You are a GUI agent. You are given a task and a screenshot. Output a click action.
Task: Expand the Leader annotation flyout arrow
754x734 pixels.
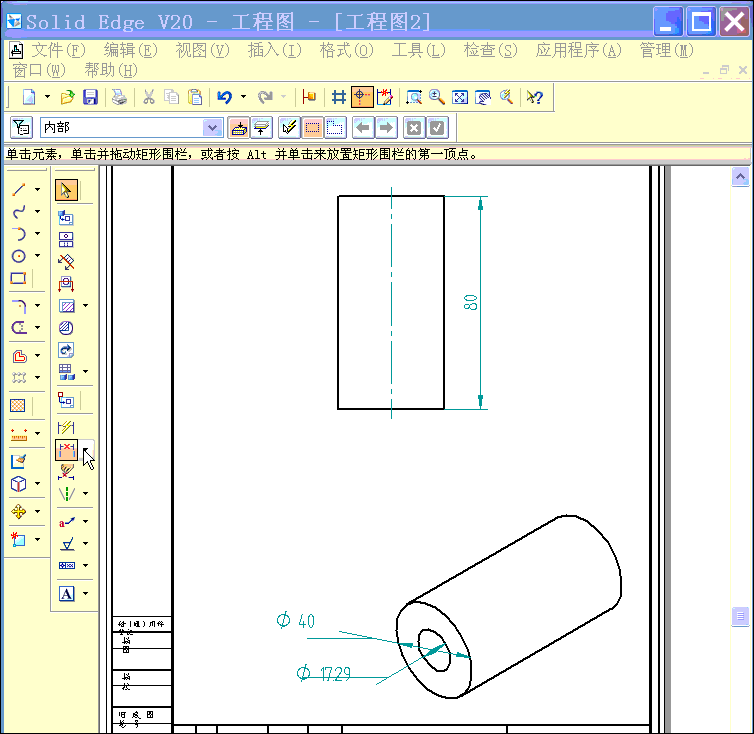(86, 521)
